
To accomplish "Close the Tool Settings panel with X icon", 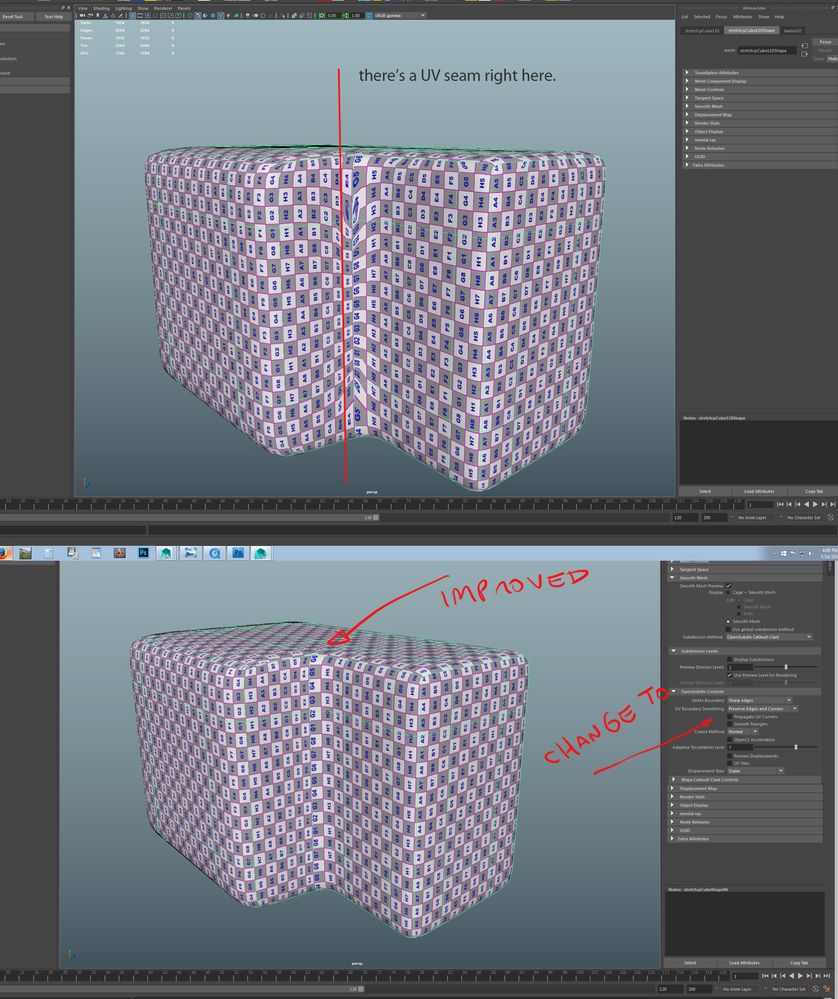I will 69,8.
